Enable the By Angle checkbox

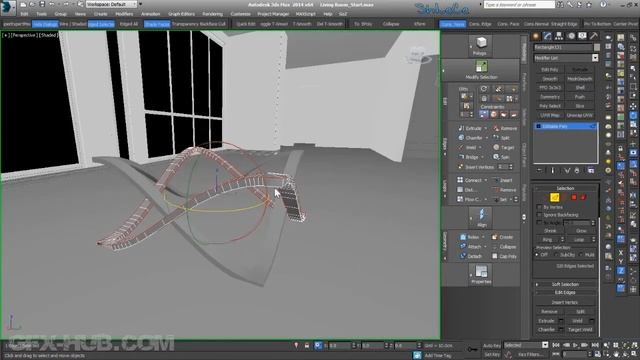click(x=539, y=223)
